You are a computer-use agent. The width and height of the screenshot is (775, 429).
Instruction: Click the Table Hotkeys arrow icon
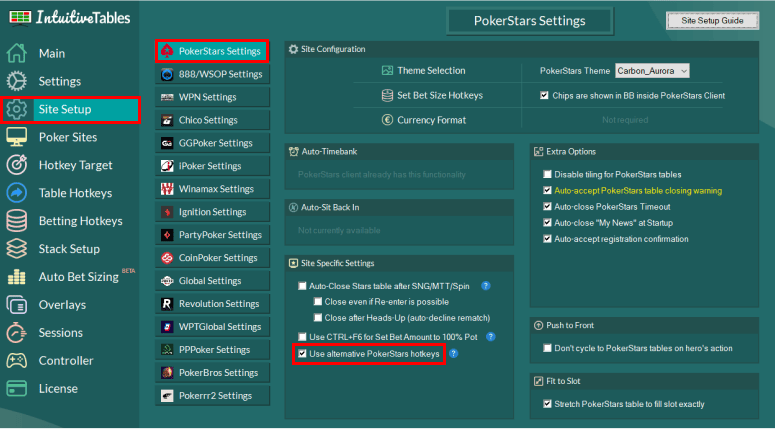17,193
